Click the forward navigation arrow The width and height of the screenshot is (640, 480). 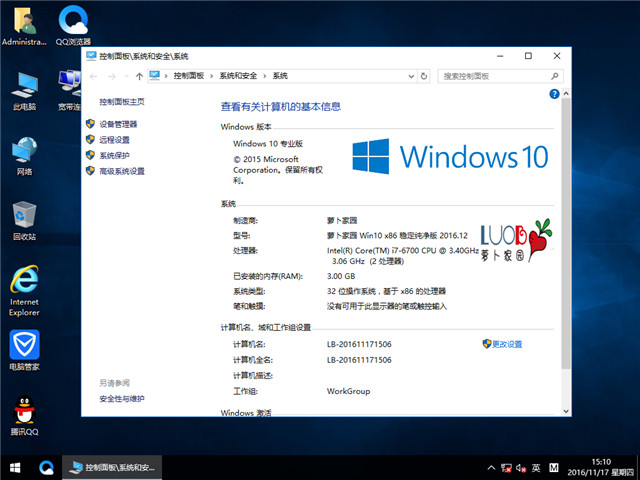point(112,76)
